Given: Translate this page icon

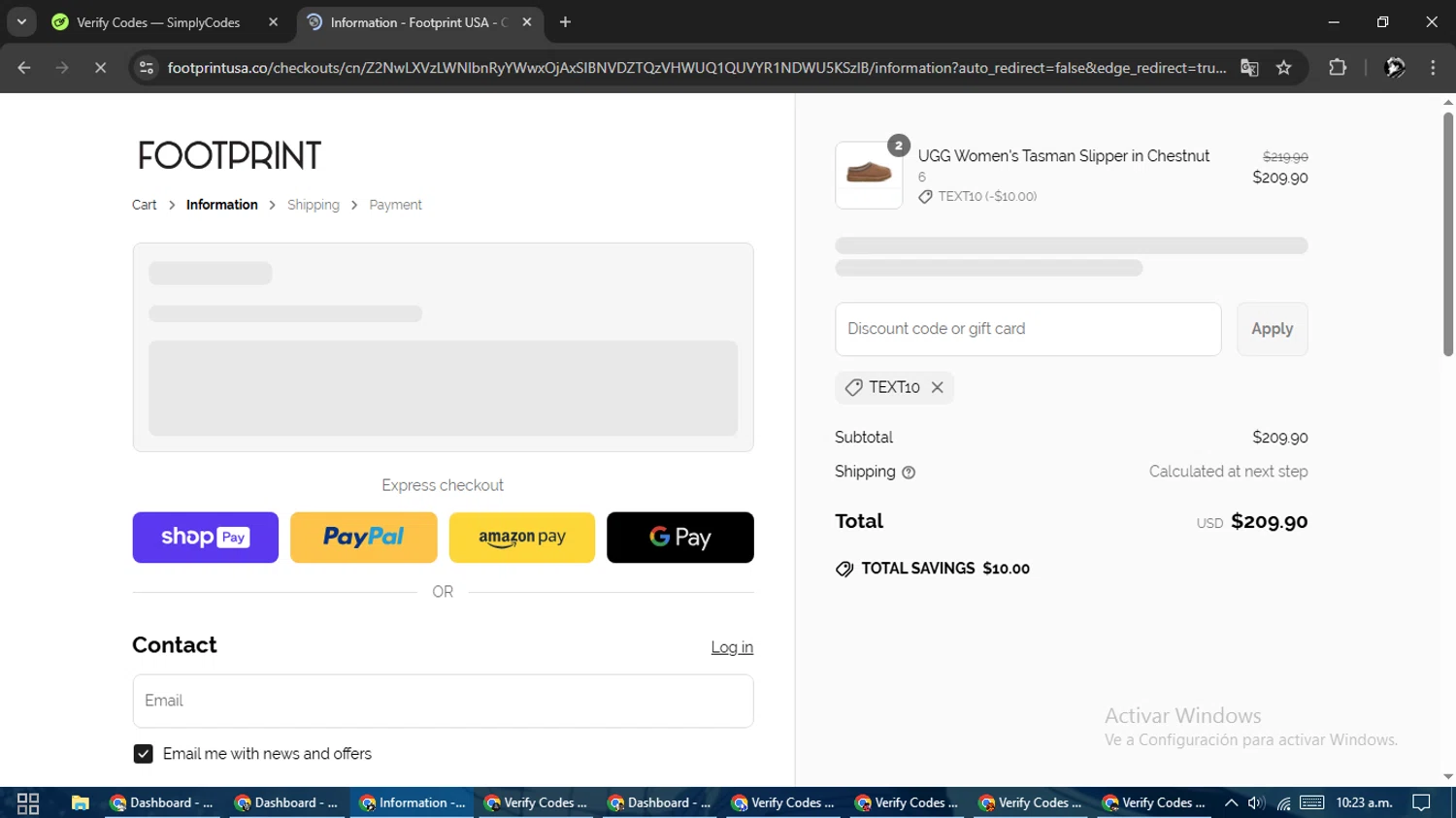Looking at the screenshot, I should [1249, 68].
